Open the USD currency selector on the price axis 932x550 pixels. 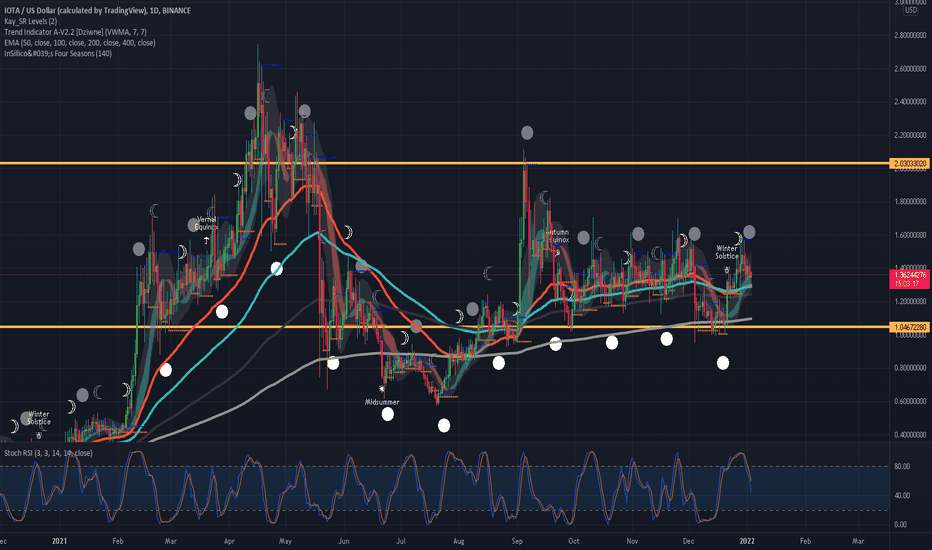tap(911, 10)
